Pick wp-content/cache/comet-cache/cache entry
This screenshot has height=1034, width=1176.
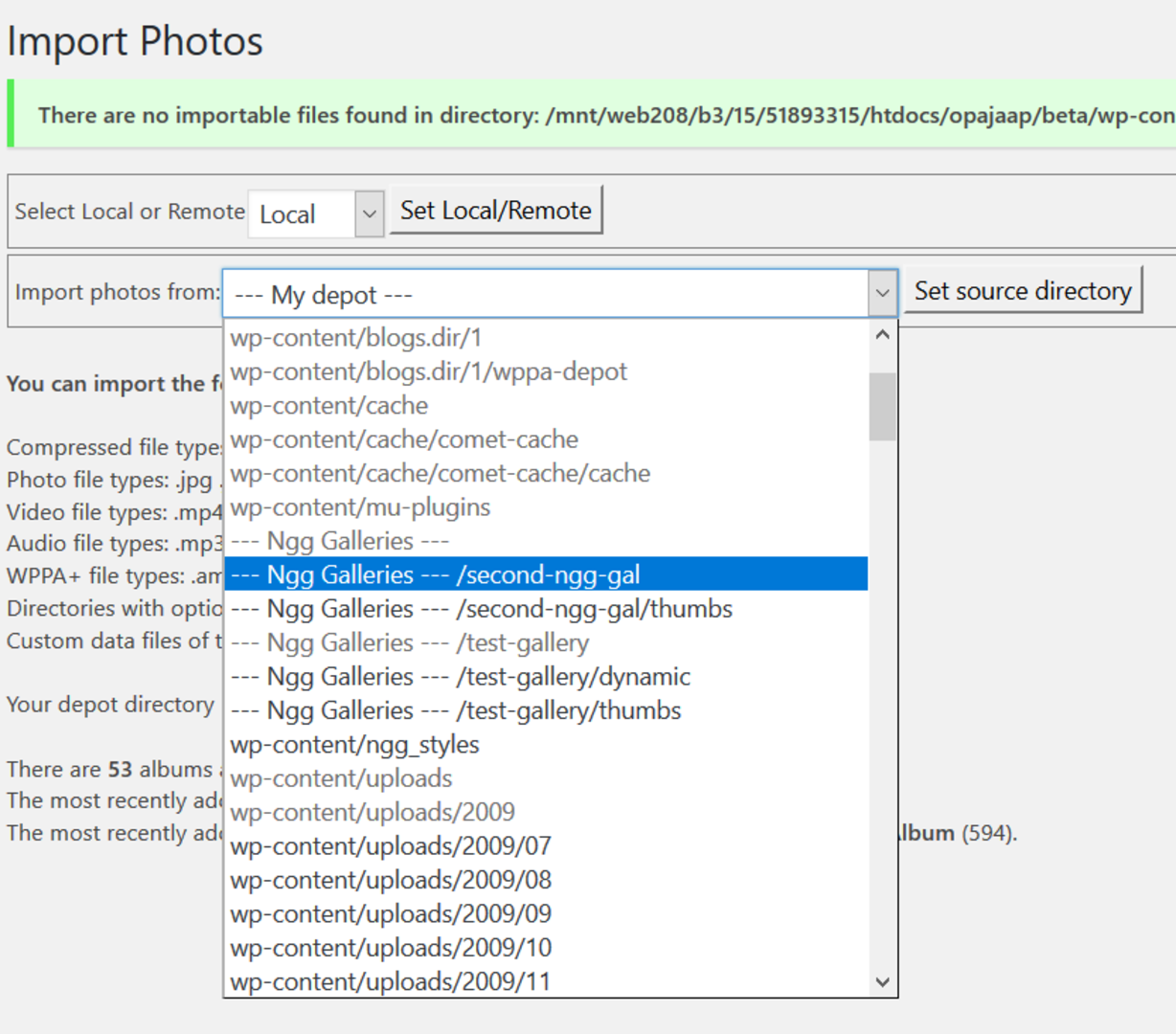tap(441, 474)
